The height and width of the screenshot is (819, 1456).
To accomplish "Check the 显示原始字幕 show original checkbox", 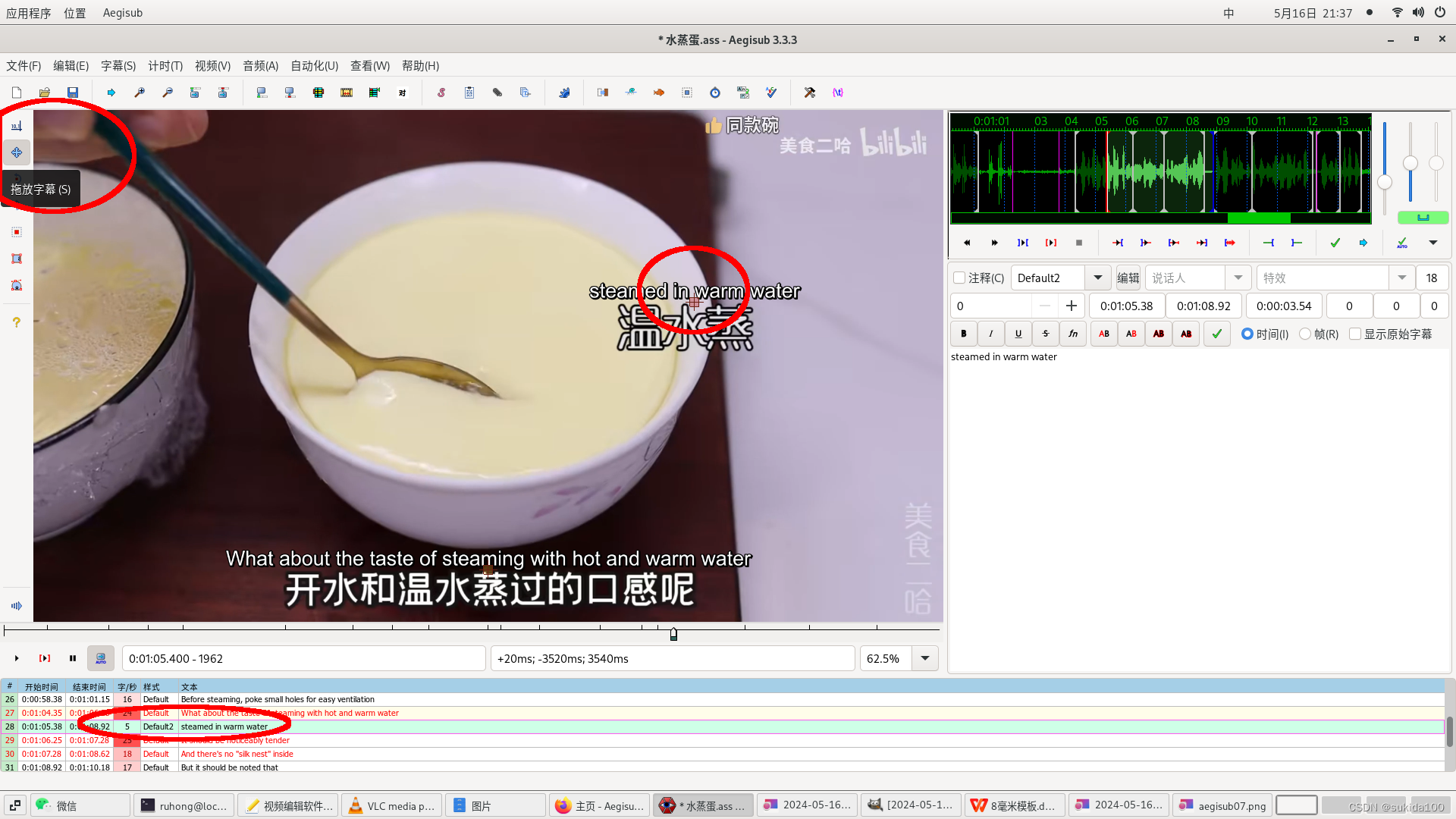I will [x=1355, y=334].
